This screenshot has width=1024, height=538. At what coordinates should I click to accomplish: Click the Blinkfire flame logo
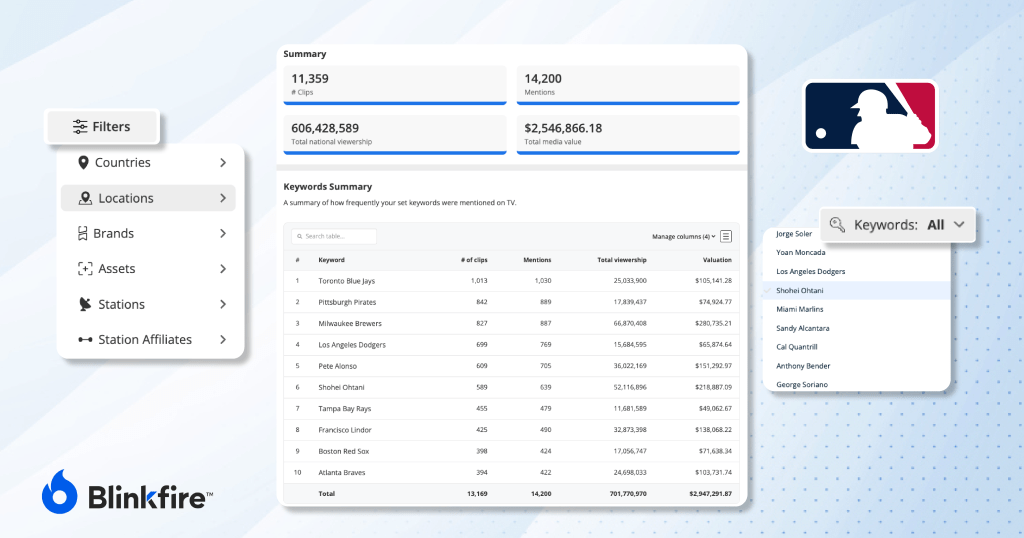click(x=59, y=492)
